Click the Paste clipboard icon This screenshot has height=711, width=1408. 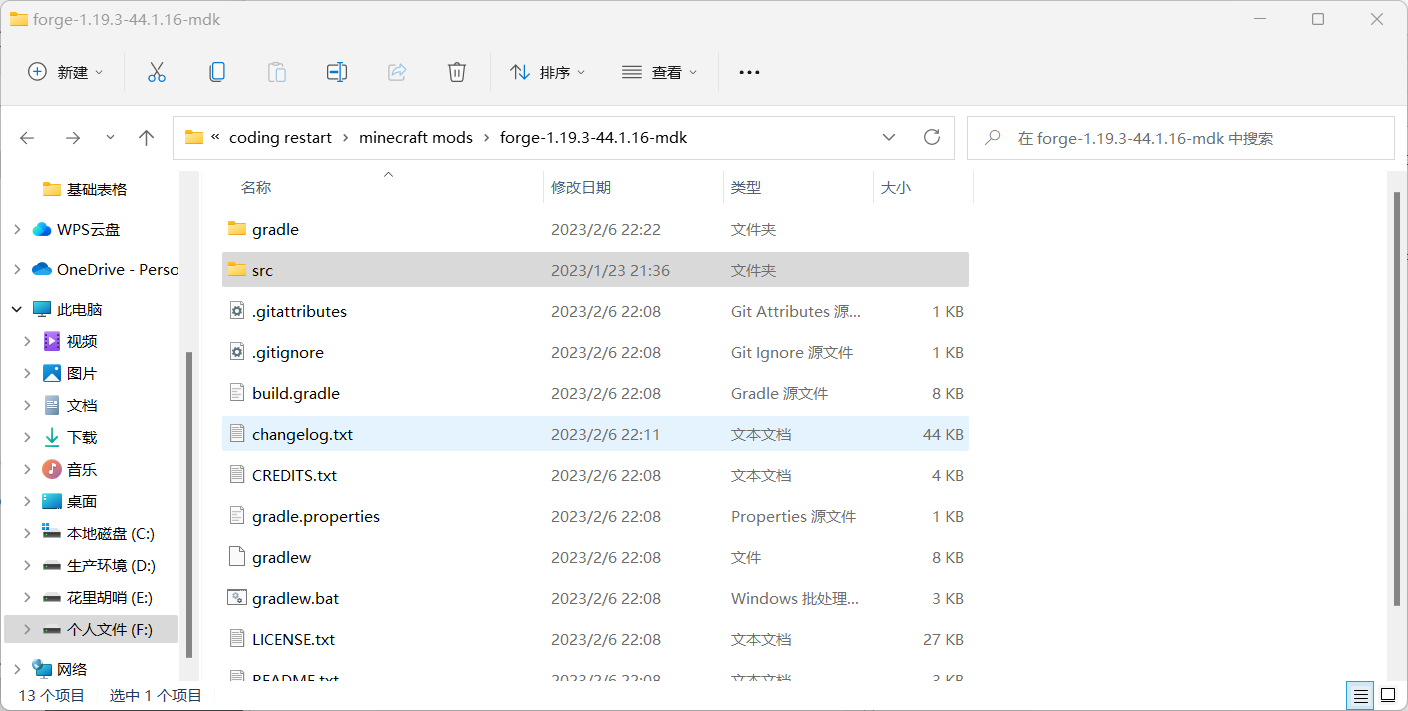(277, 72)
